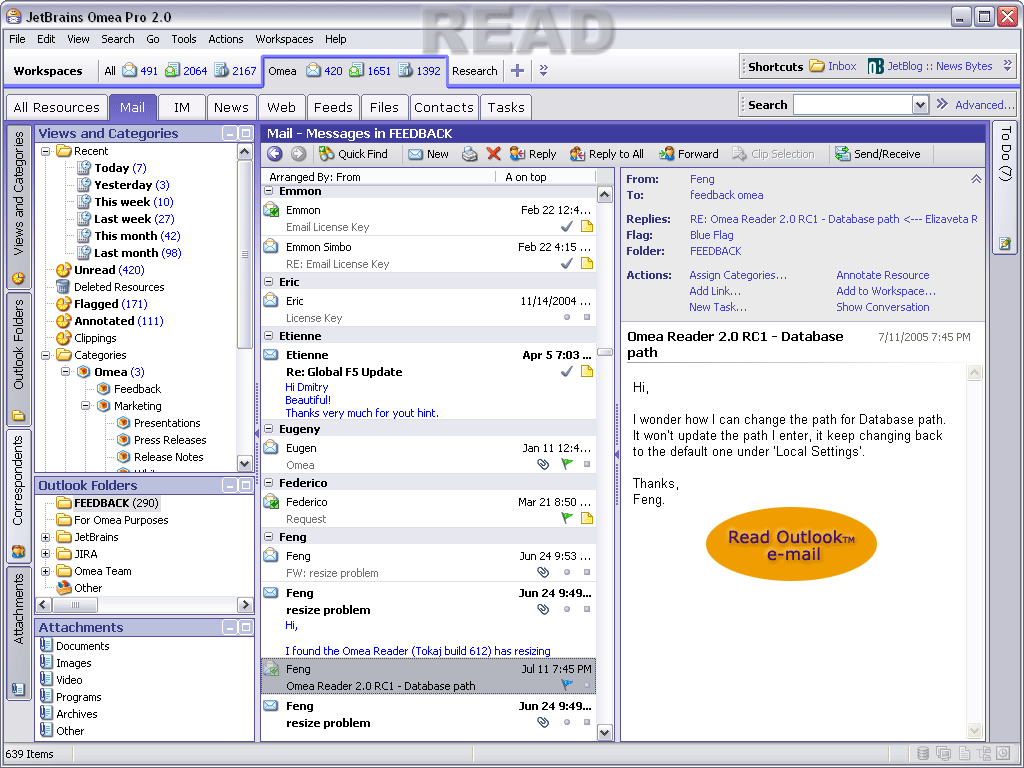Collapse the Categories tree node
The width and height of the screenshot is (1024, 768).
pyautogui.click(x=46, y=355)
